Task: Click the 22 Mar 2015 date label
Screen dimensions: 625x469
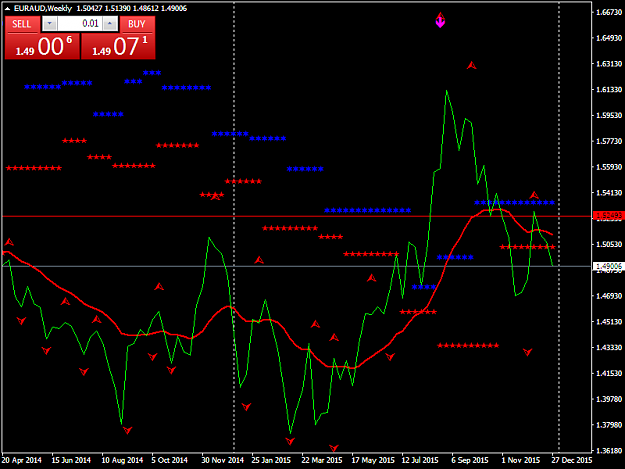Action: point(322,460)
